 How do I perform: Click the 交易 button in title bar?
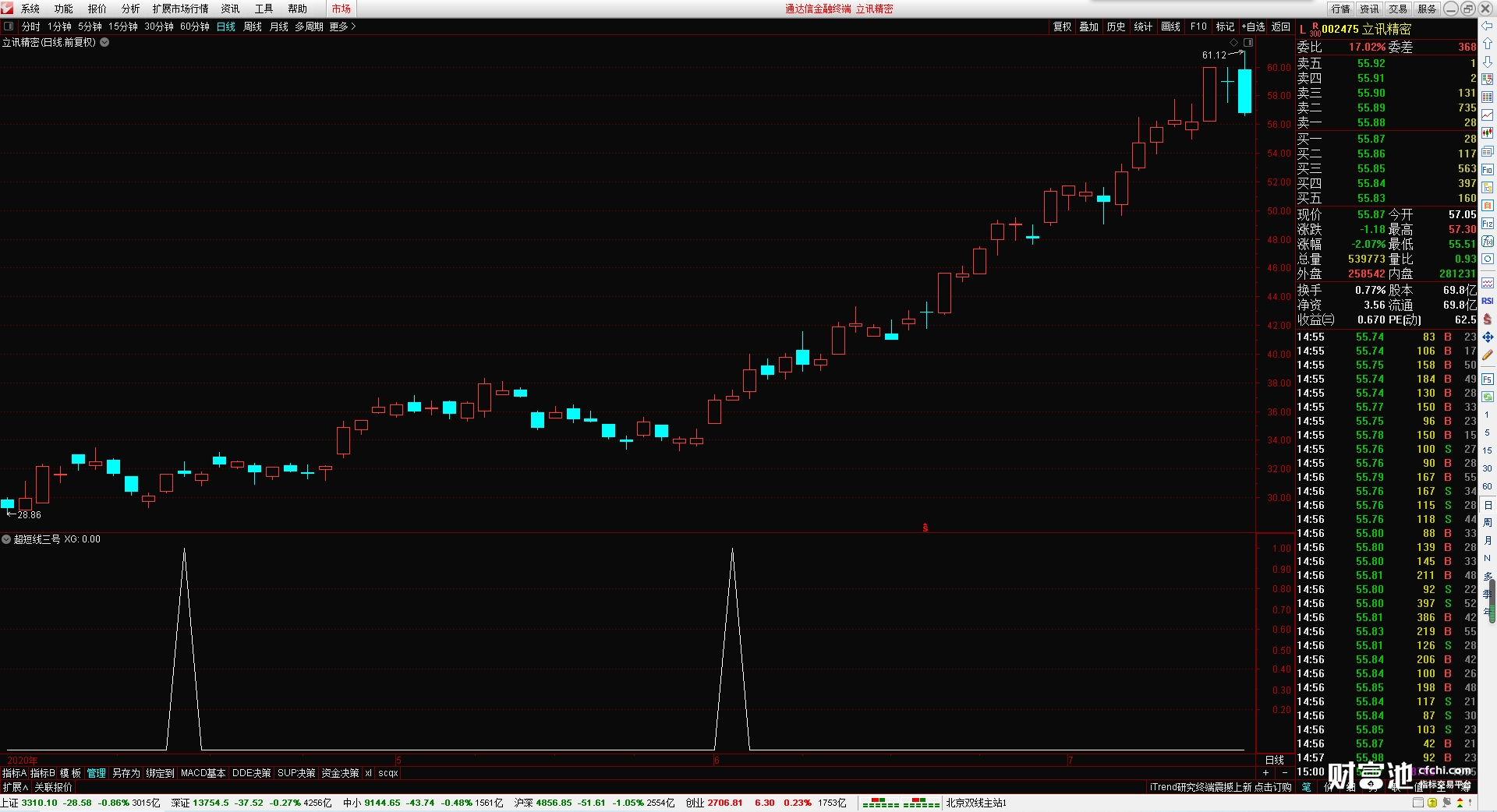(x=1398, y=9)
